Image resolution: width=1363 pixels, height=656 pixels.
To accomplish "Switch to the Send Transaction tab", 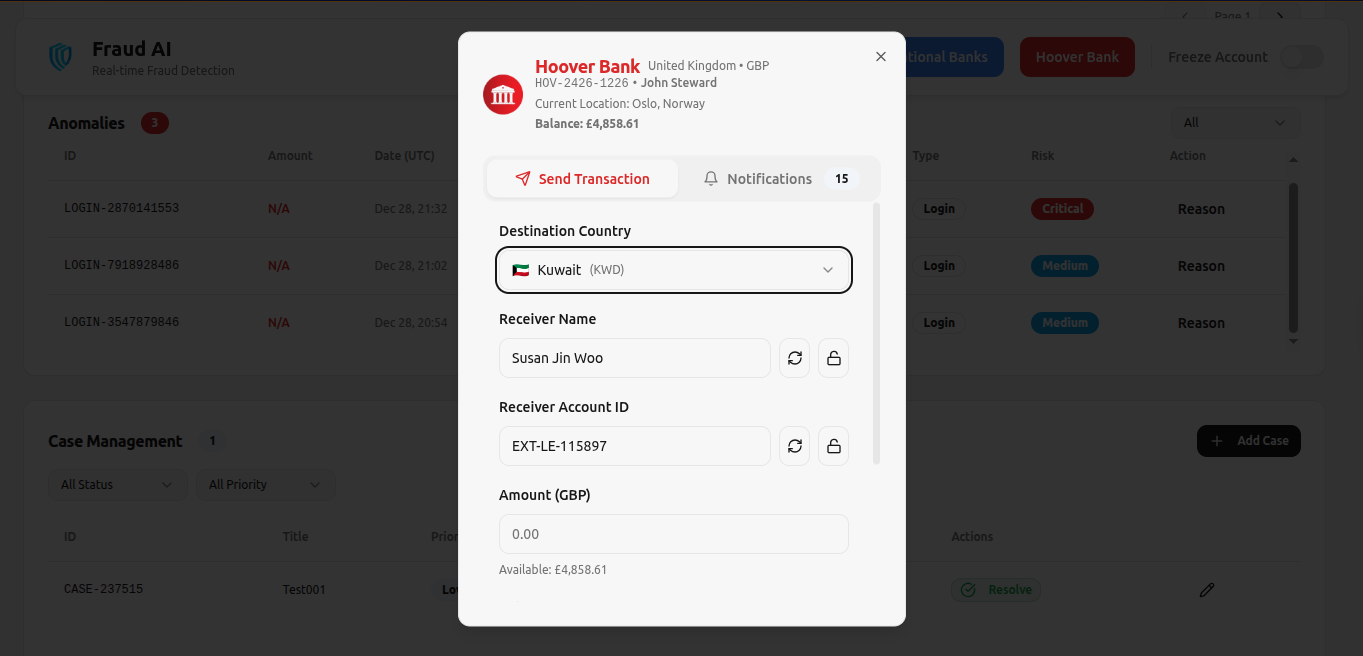I will pos(582,179).
